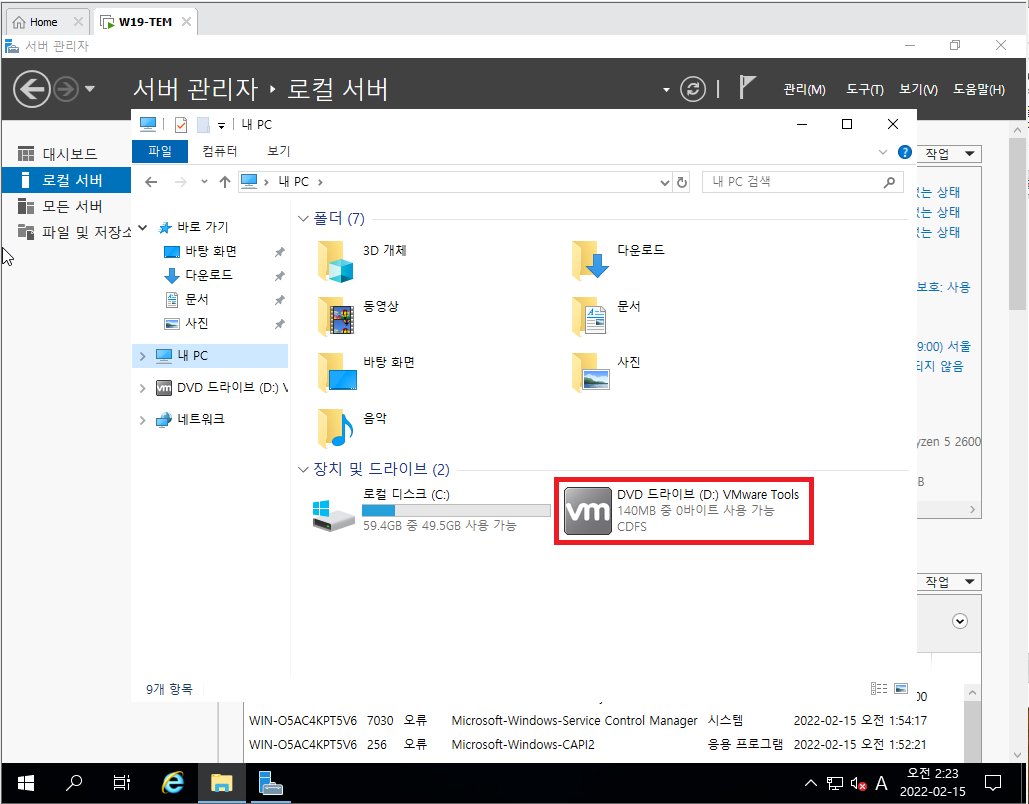
Task: Open the Windows Start menu
Action: pyautogui.click(x=26, y=782)
